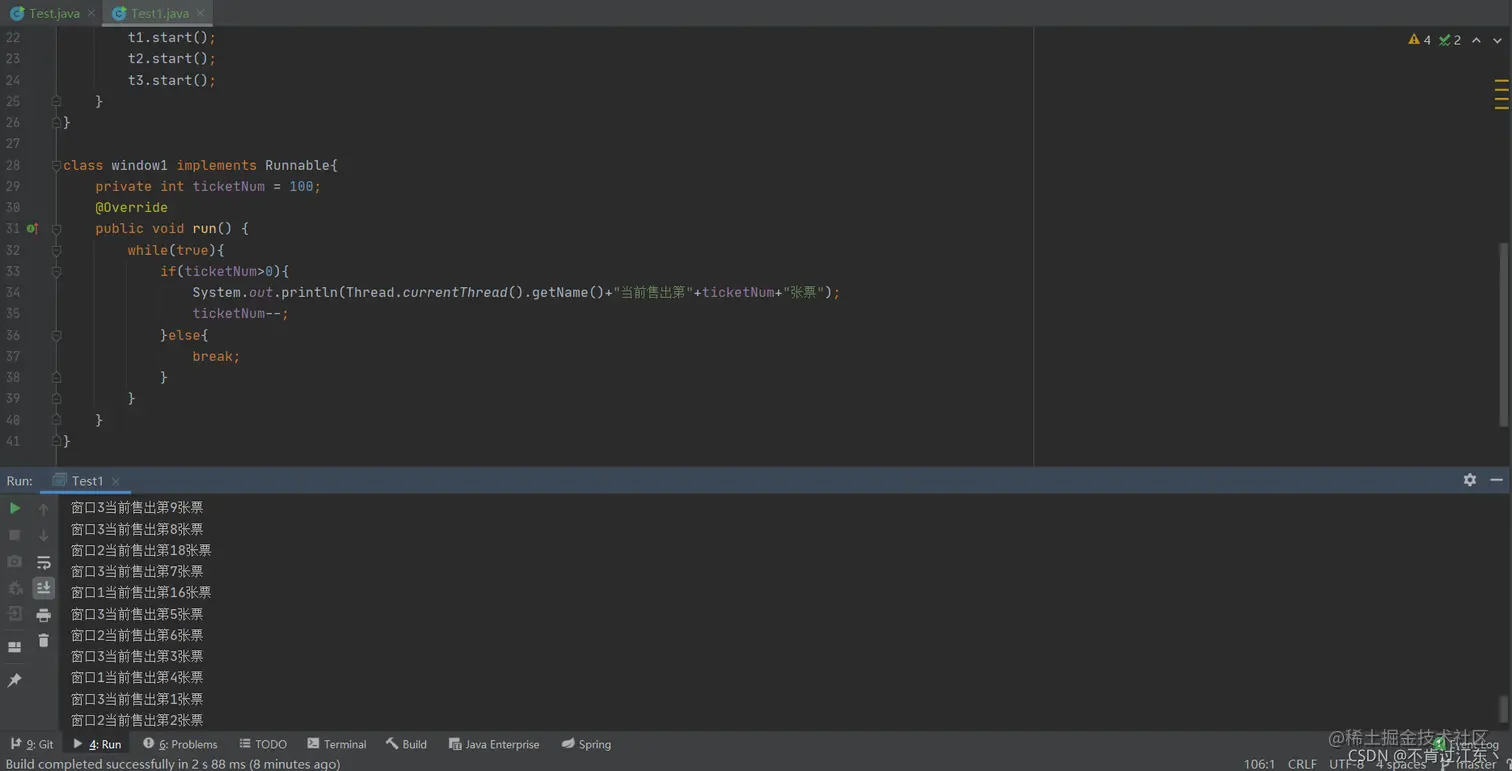The height and width of the screenshot is (771, 1512).
Task: Open the TODO tool window
Action: coord(263,744)
